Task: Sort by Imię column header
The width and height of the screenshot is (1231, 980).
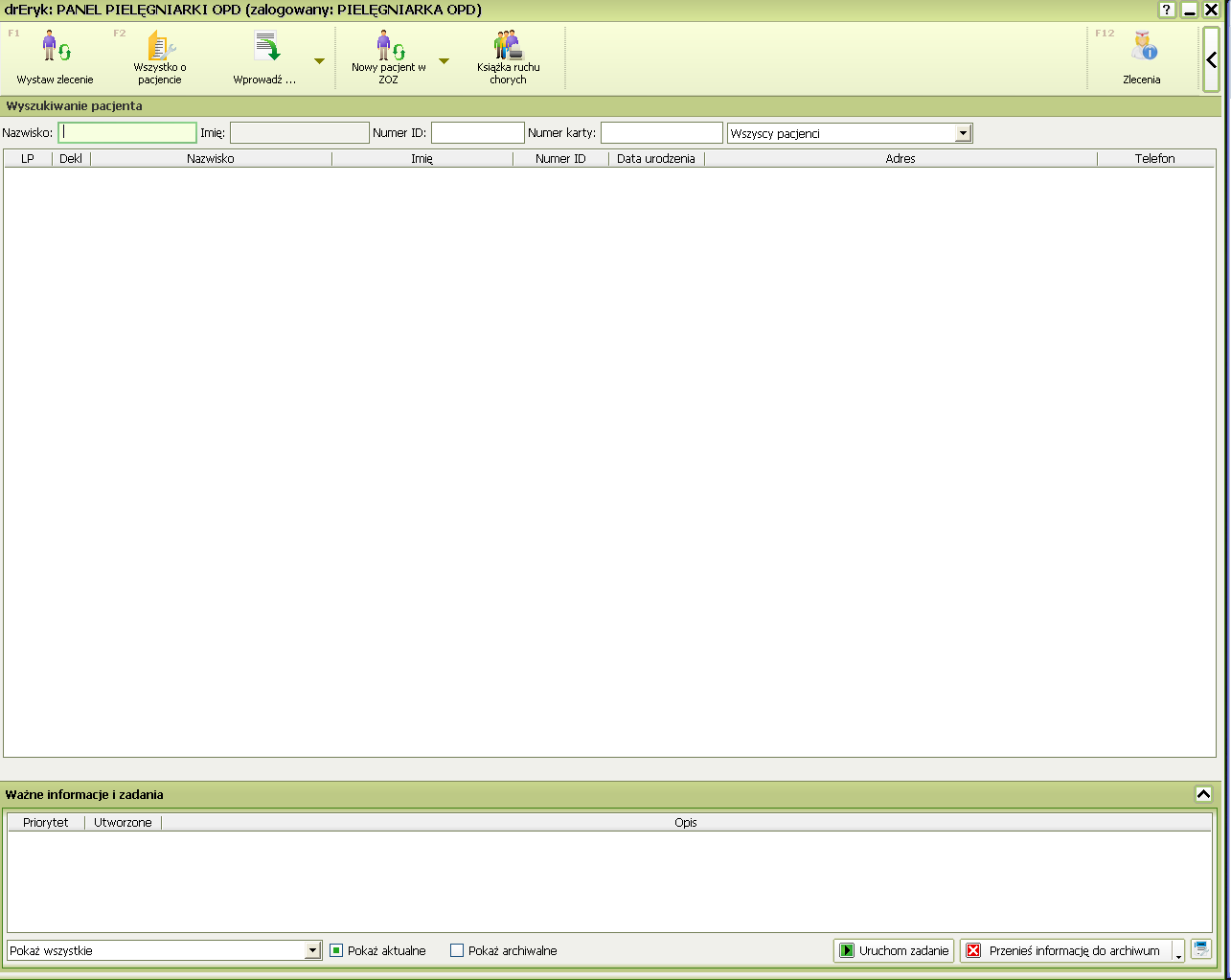Action: [422, 159]
